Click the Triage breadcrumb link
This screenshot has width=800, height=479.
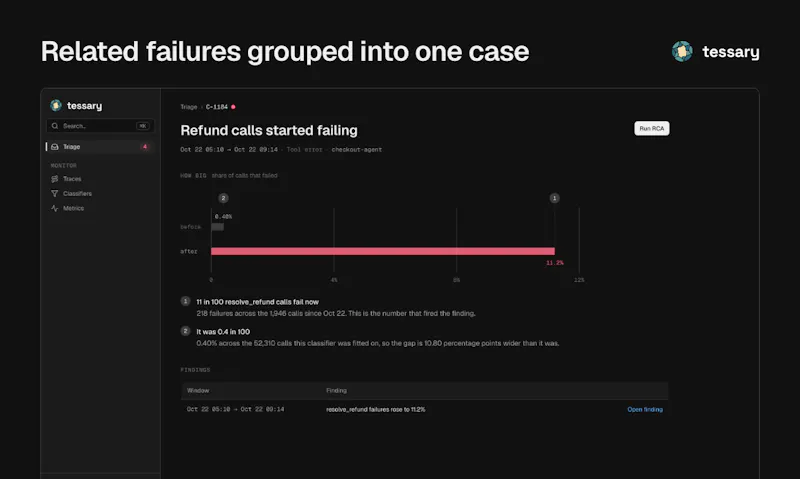tap(189, 107)
